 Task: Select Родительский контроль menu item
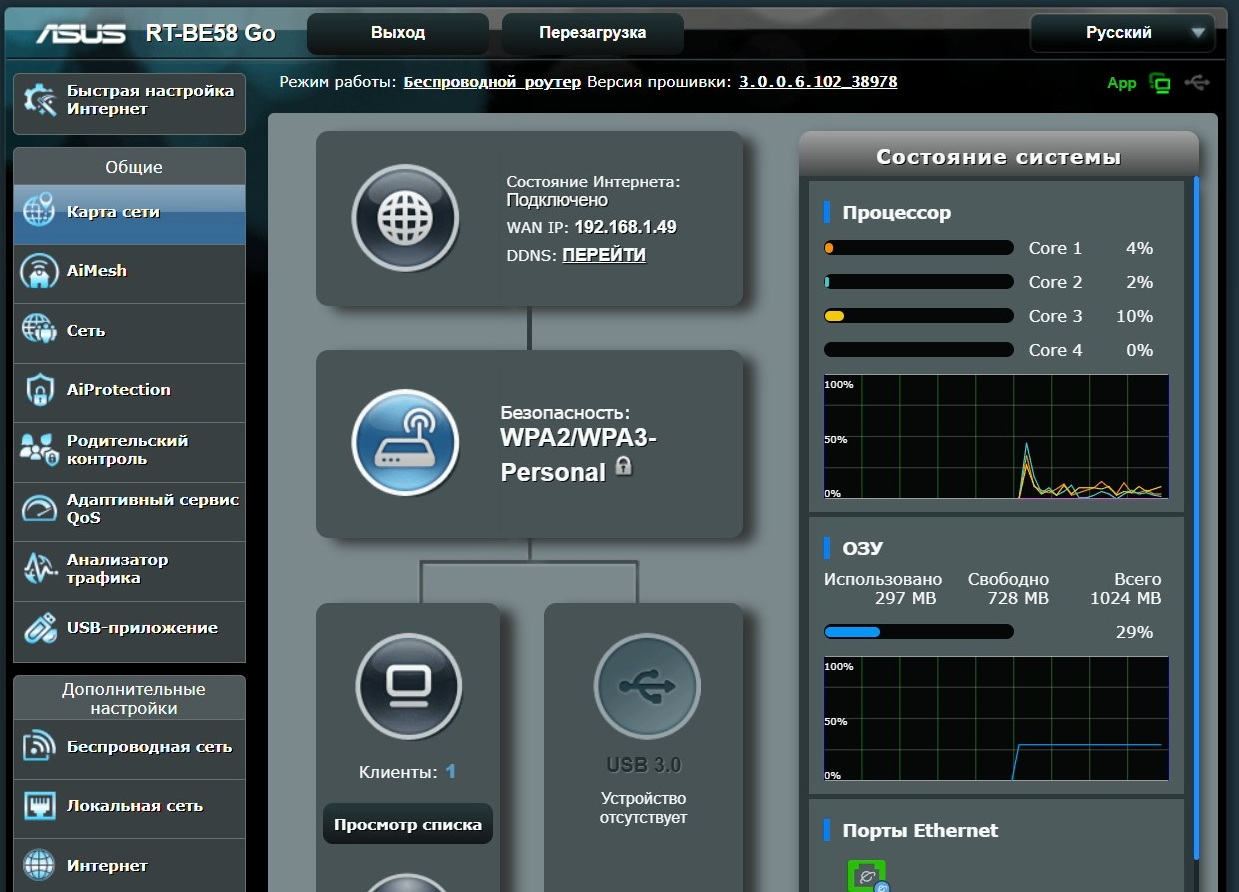click(x=129, y=450)
